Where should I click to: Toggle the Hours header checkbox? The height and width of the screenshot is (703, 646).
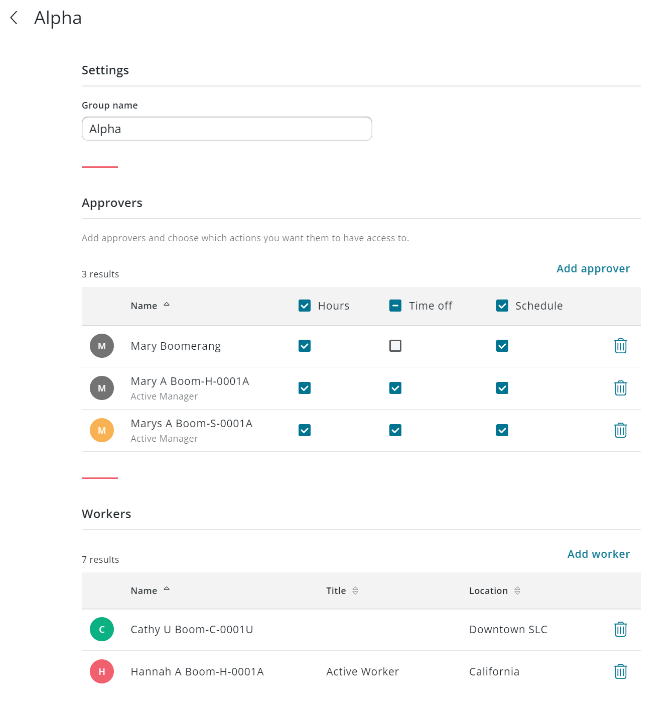(305, 306)
